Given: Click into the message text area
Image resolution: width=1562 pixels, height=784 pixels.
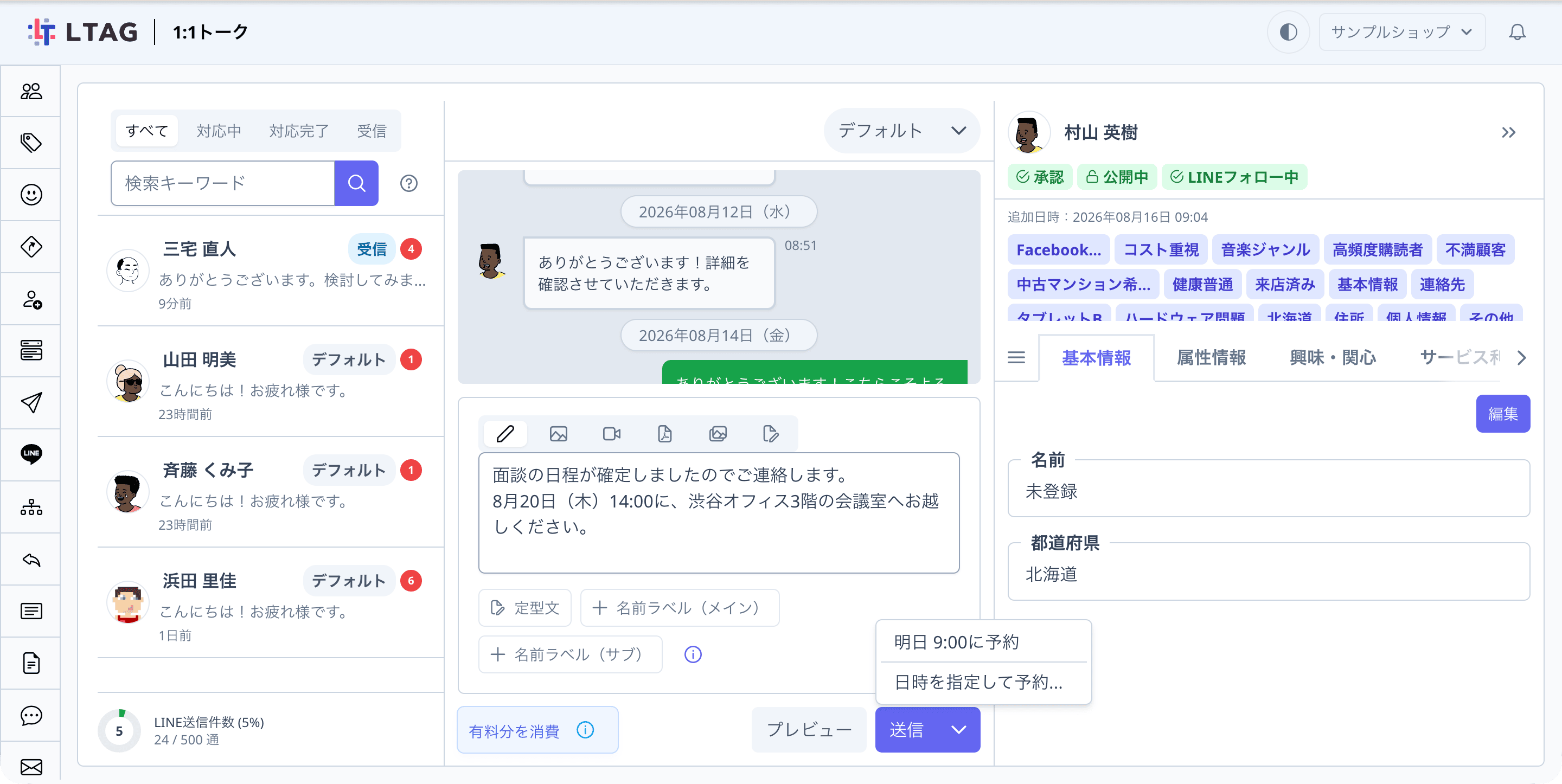Looking at the screenshot, I should pyautogui.click(x=719, y=512).
